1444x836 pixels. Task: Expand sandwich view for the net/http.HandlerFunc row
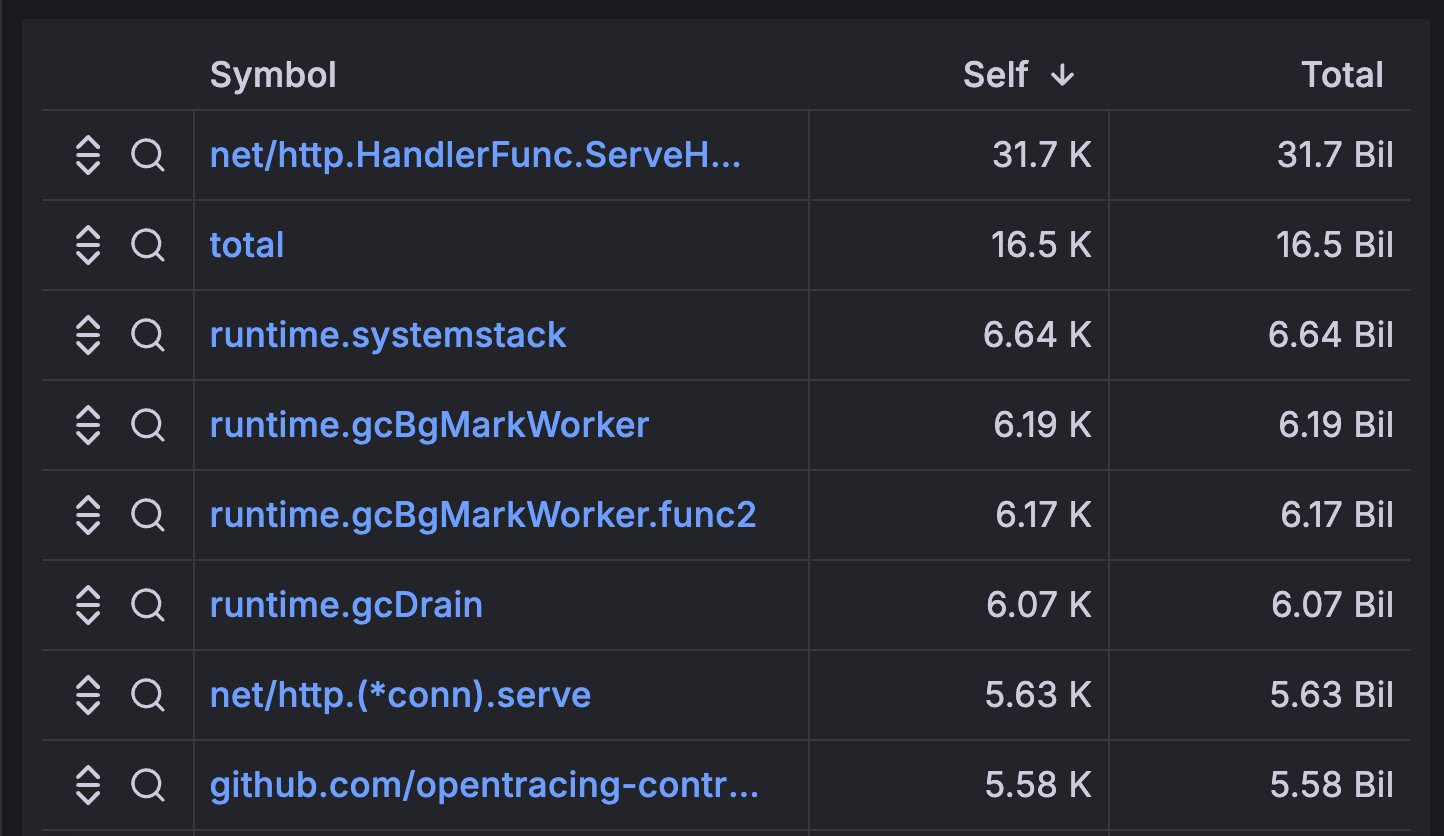coord(88,155)
